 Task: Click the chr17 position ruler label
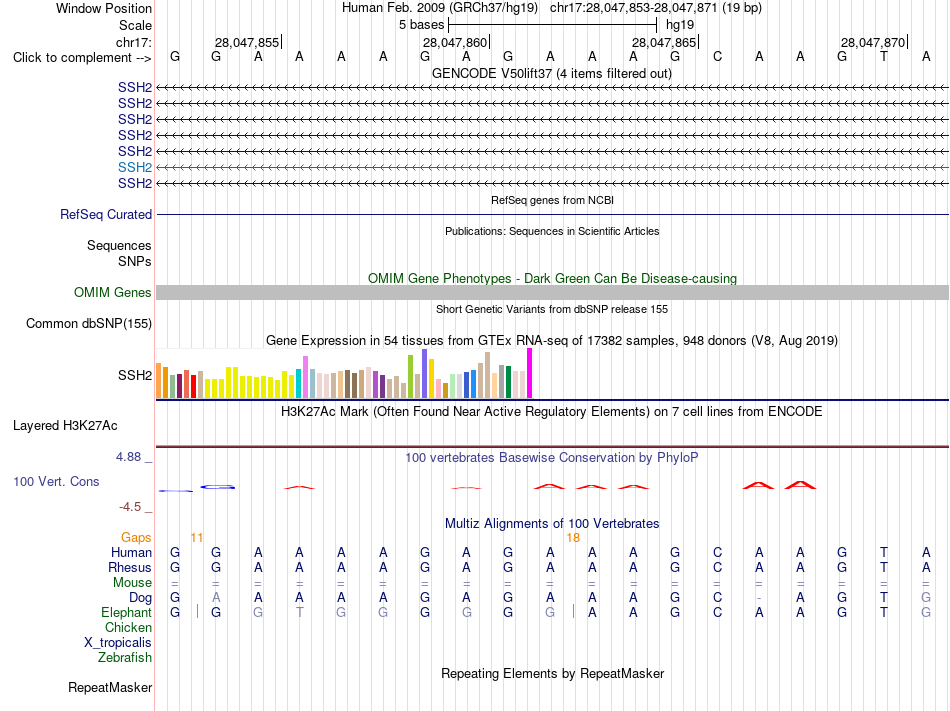134,42
